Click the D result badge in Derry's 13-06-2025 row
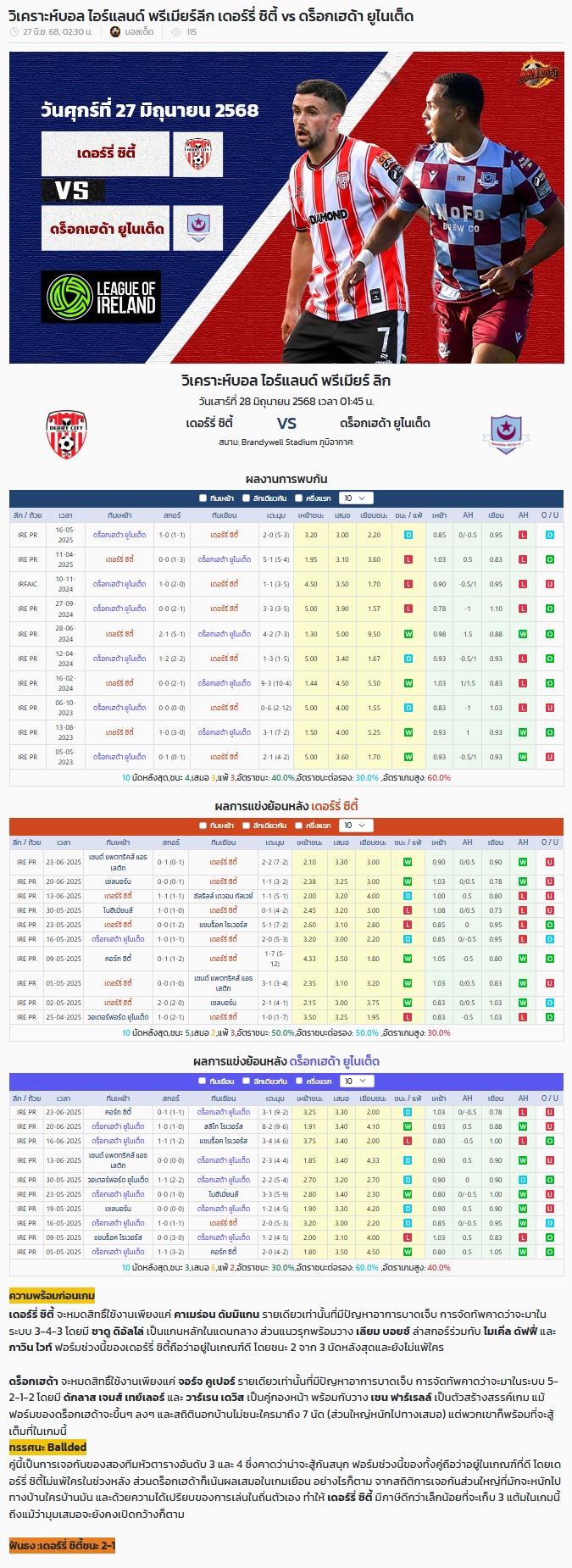The width and height of the screenshot is (572, 1568). pyautogui.click(x=408, y=896)
